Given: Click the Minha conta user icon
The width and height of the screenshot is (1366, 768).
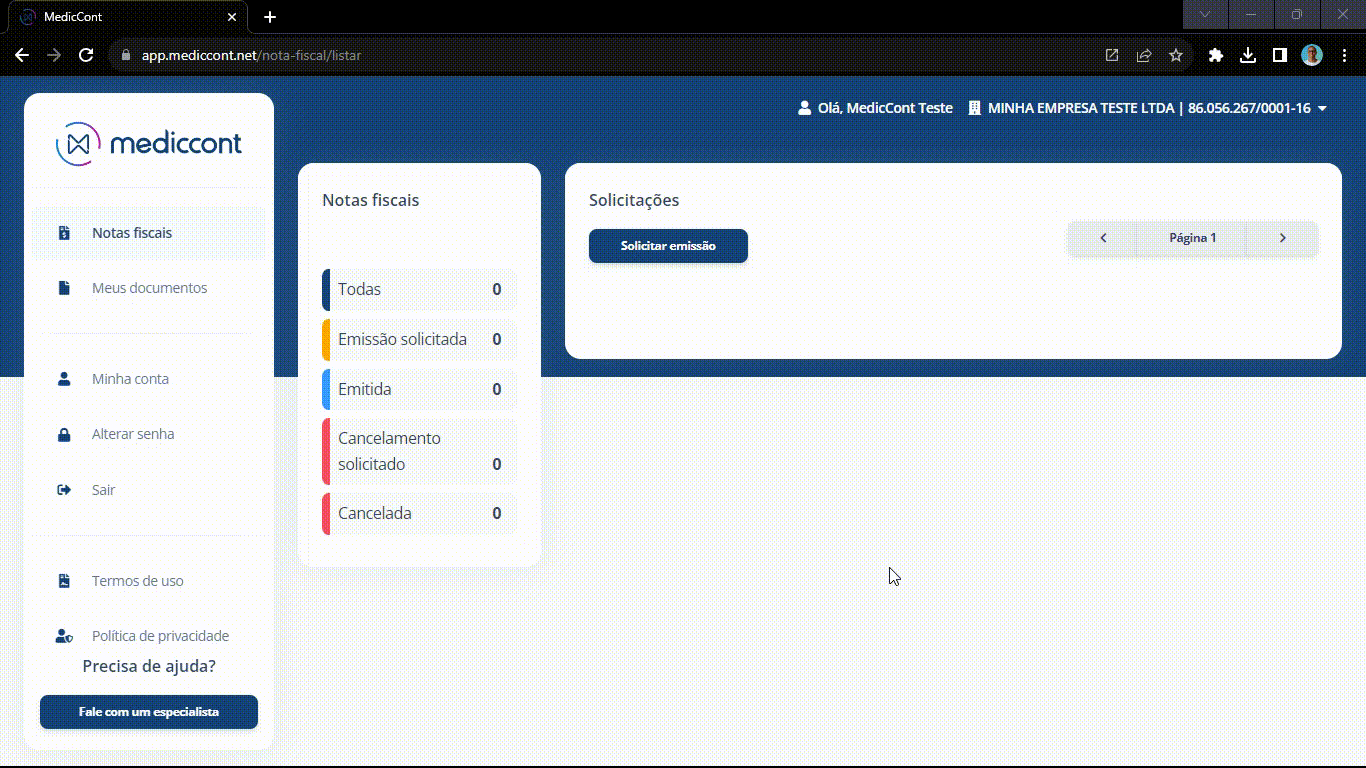Looking at the screenshot, I should tap(64, 379).
